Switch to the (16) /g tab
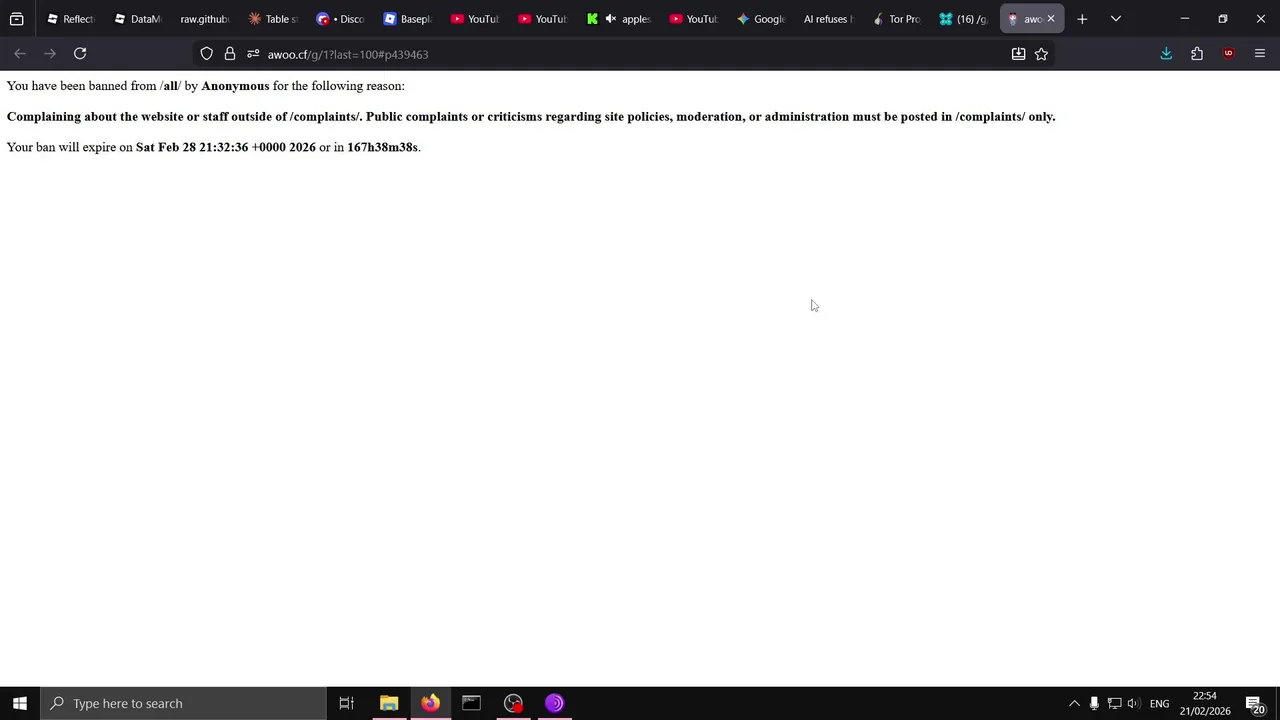Viewport: 1280px width, 720px height. 965,19
